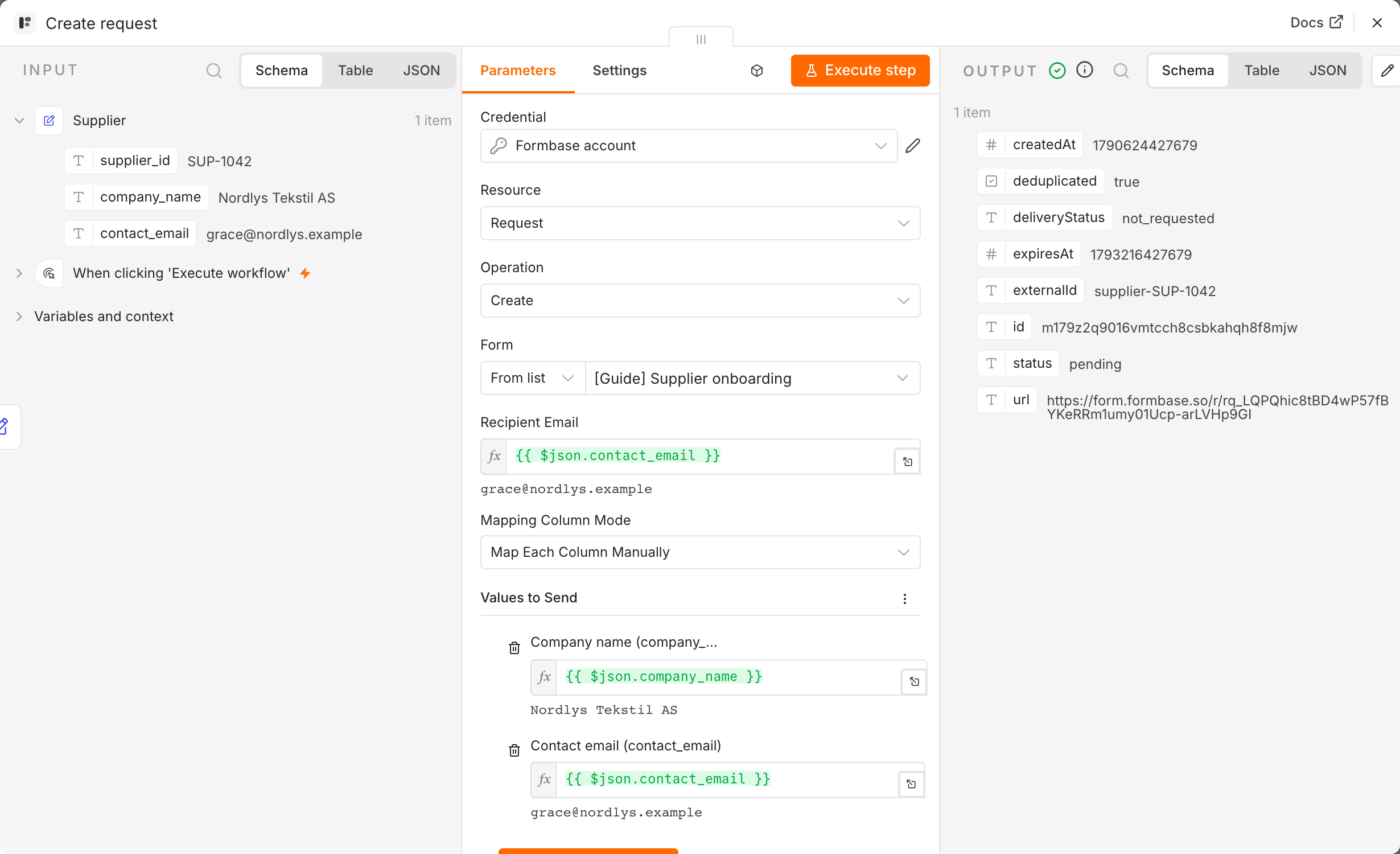This screenshot has height=854, width=1400.
Task: Click the Recipient Email expression field
Action: pos(700,456)
